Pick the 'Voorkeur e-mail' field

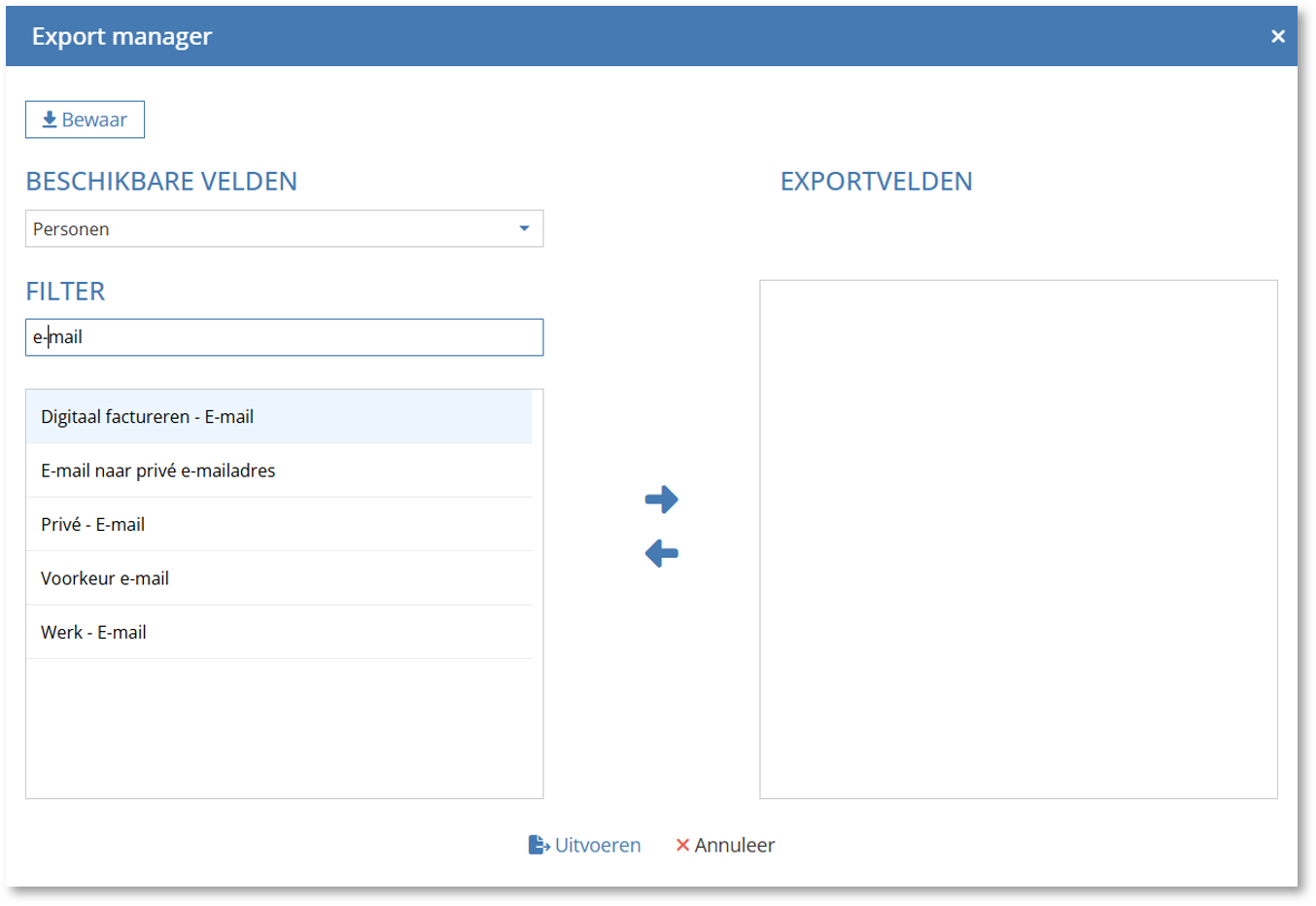[105, 578]
